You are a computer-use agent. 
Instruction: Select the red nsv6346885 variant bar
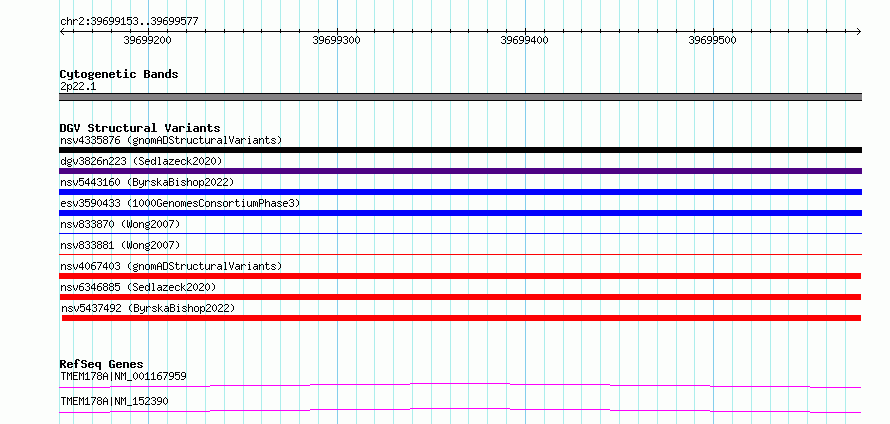pyautogui.click(x=460, y=297)
